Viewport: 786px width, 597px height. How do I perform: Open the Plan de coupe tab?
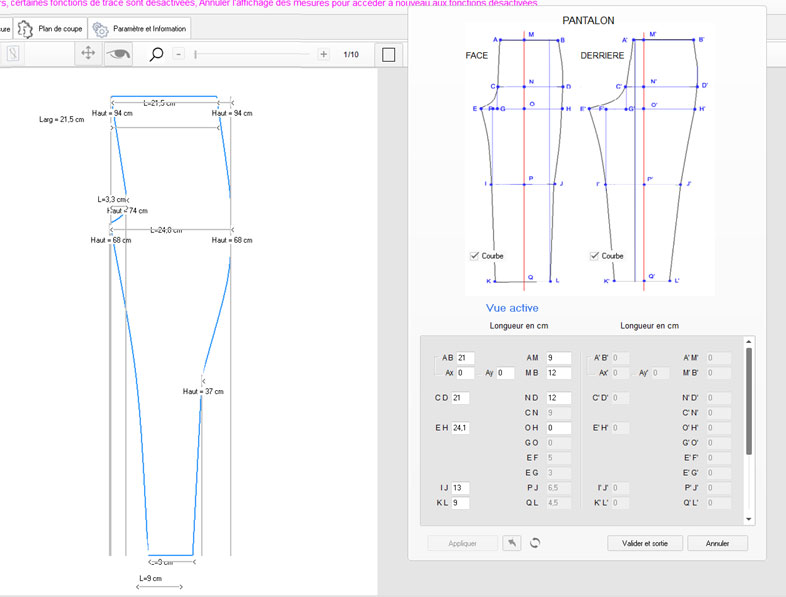coord(50,29)
